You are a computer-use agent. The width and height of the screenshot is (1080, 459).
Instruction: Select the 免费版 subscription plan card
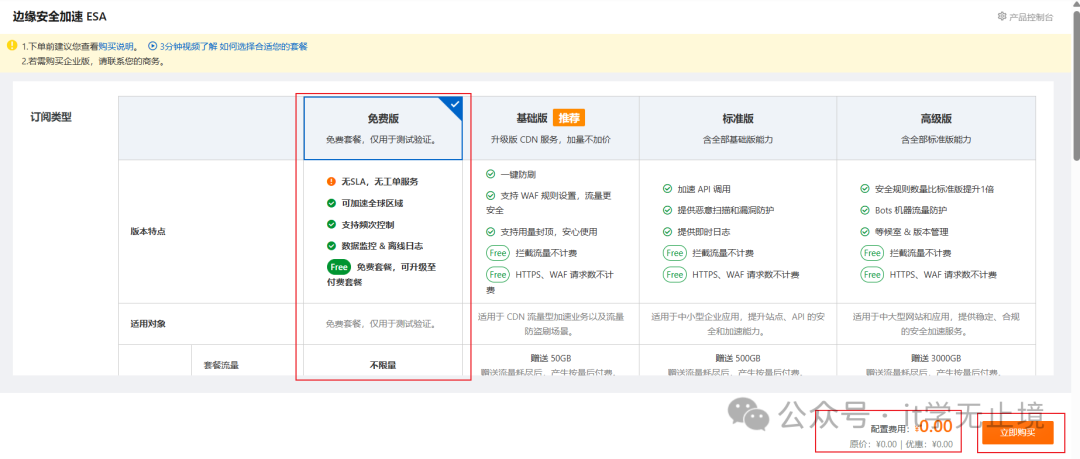pos(383,128)
